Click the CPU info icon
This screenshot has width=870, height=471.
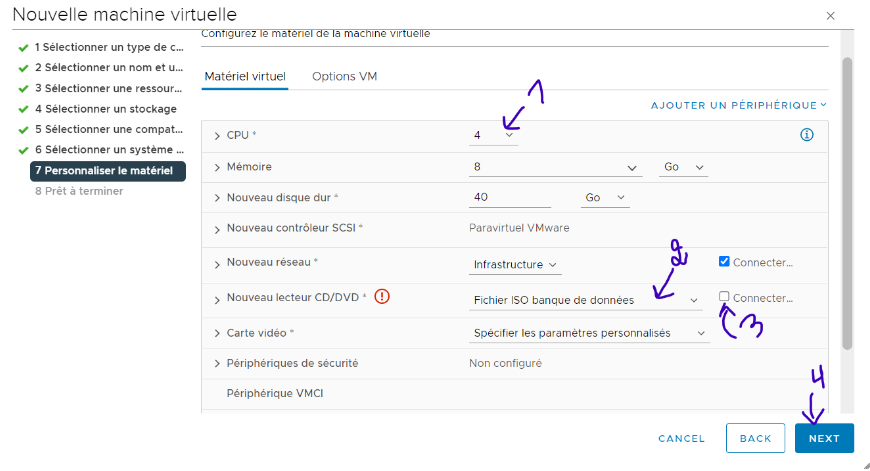coord(807,135)
